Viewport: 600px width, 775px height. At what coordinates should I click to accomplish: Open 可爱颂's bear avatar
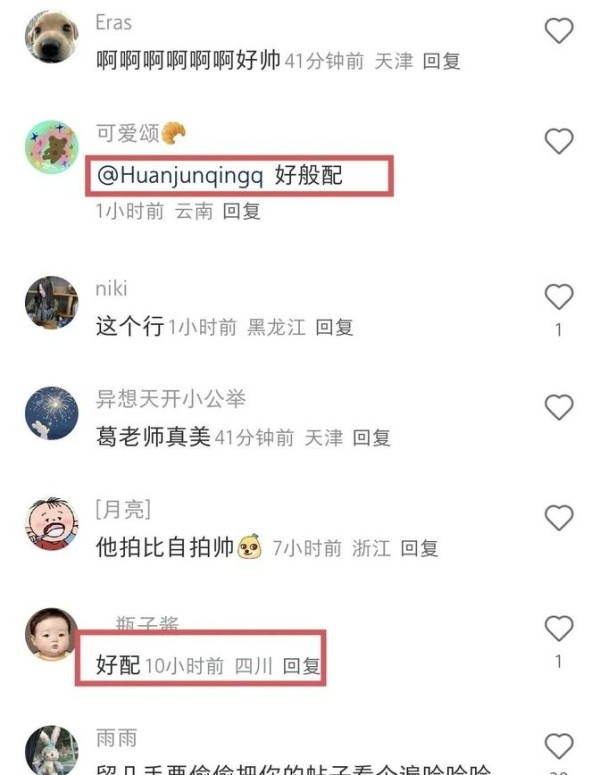pos(52,147)
